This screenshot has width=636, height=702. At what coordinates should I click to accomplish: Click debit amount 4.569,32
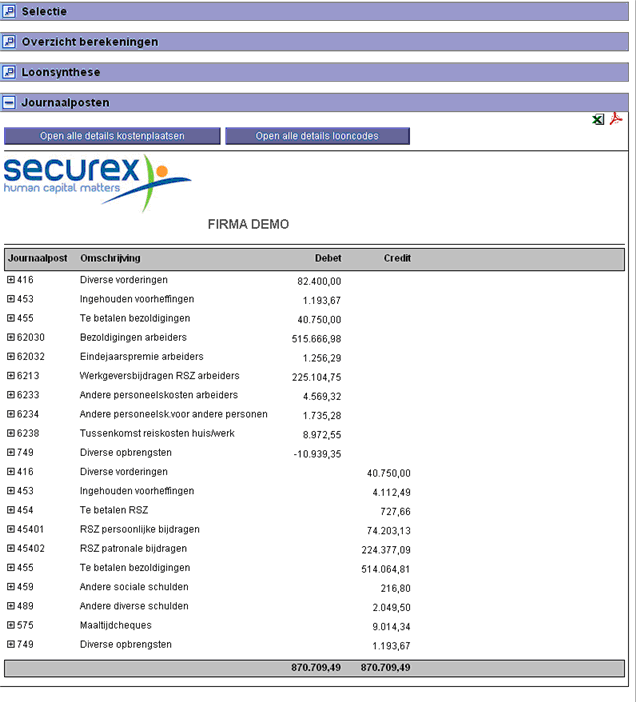click(x=322, y=397)
